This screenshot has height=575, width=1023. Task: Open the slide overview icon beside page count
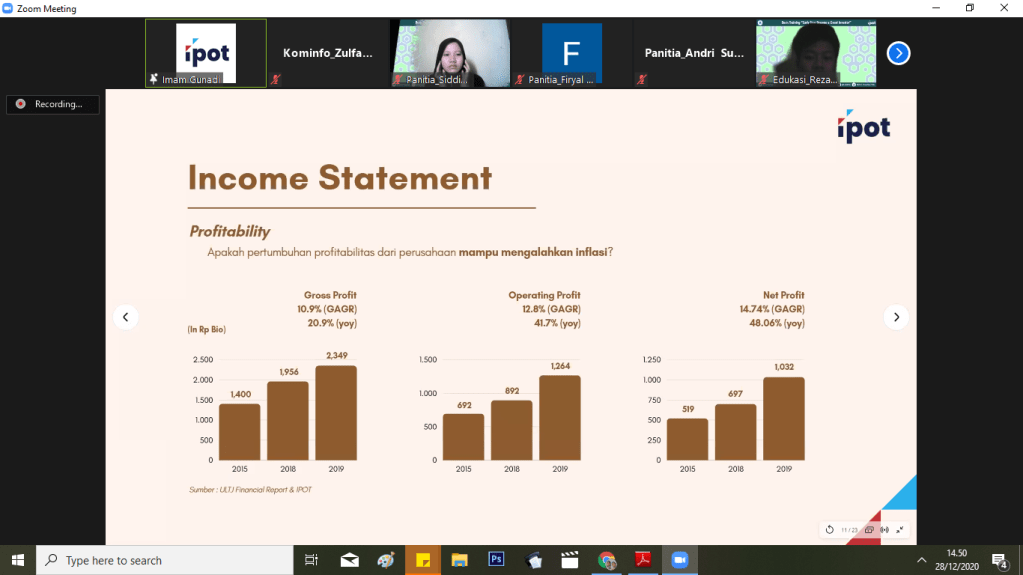[x=869, y=529]
